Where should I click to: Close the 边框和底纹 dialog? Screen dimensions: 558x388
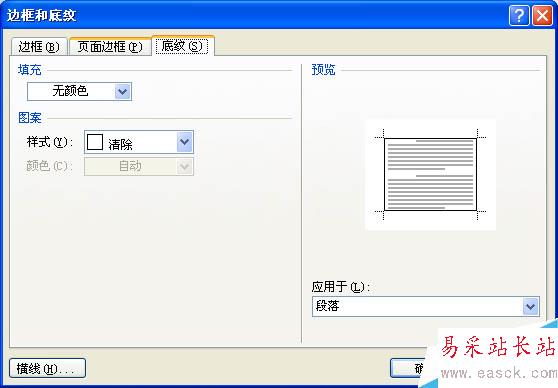pyautogui.click(x=542, y=16)
